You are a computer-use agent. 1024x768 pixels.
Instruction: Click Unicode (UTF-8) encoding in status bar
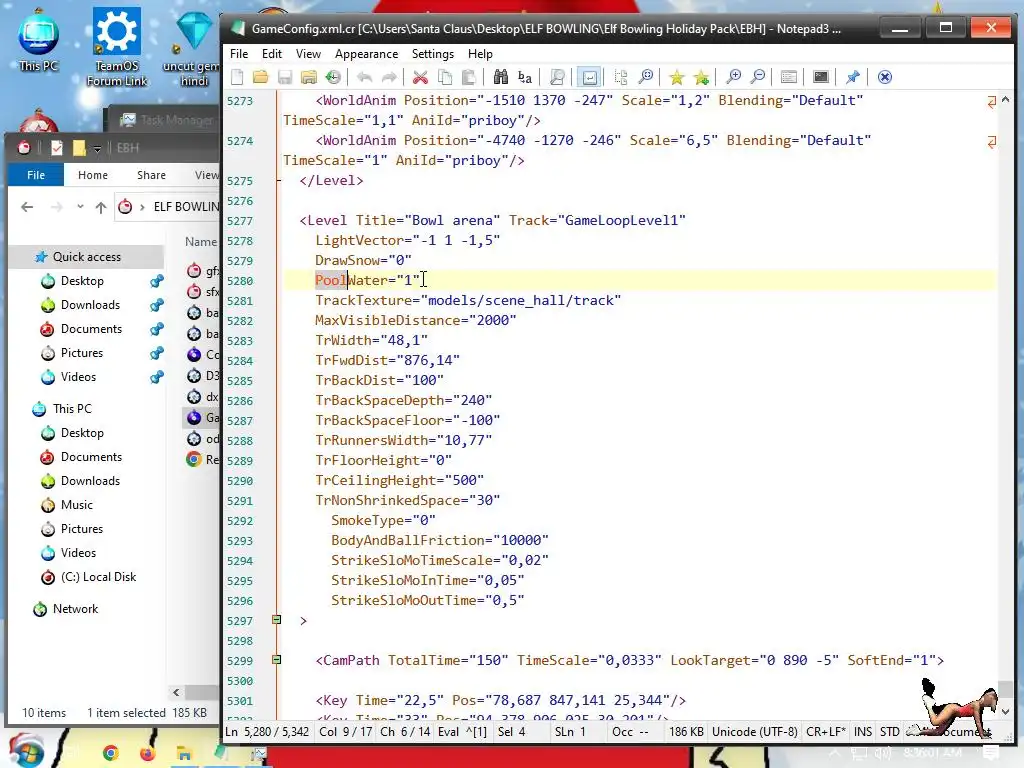[x=754, y=732]
